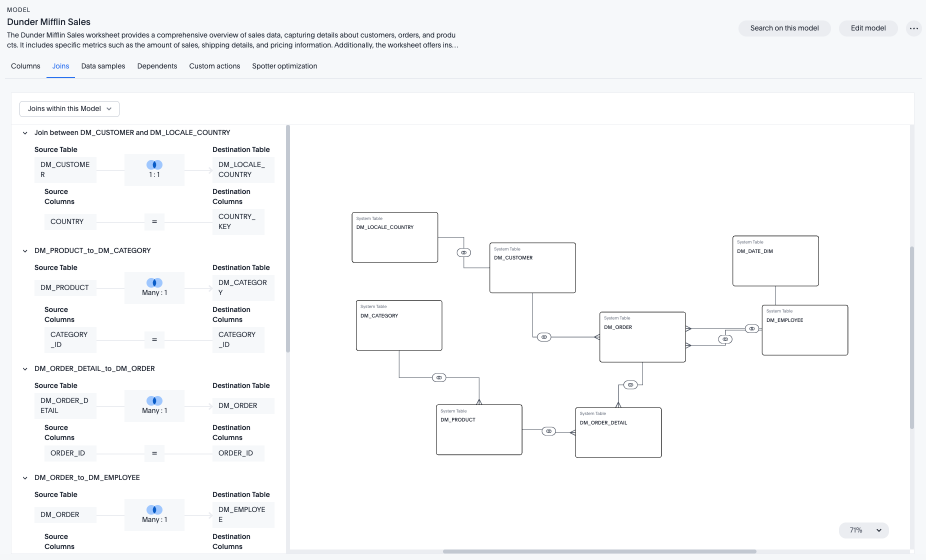Click the Edit model button

click(868, 28)
